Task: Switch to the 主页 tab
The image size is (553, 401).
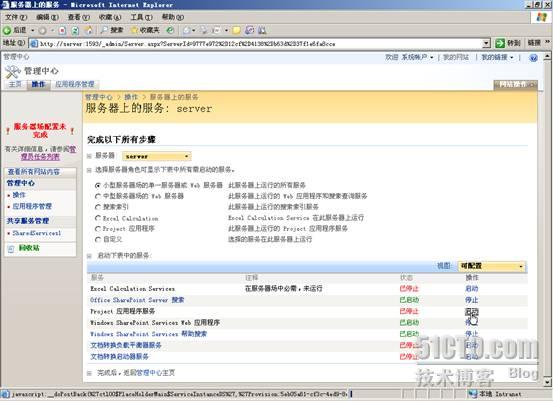Action: tap(15, 84)
